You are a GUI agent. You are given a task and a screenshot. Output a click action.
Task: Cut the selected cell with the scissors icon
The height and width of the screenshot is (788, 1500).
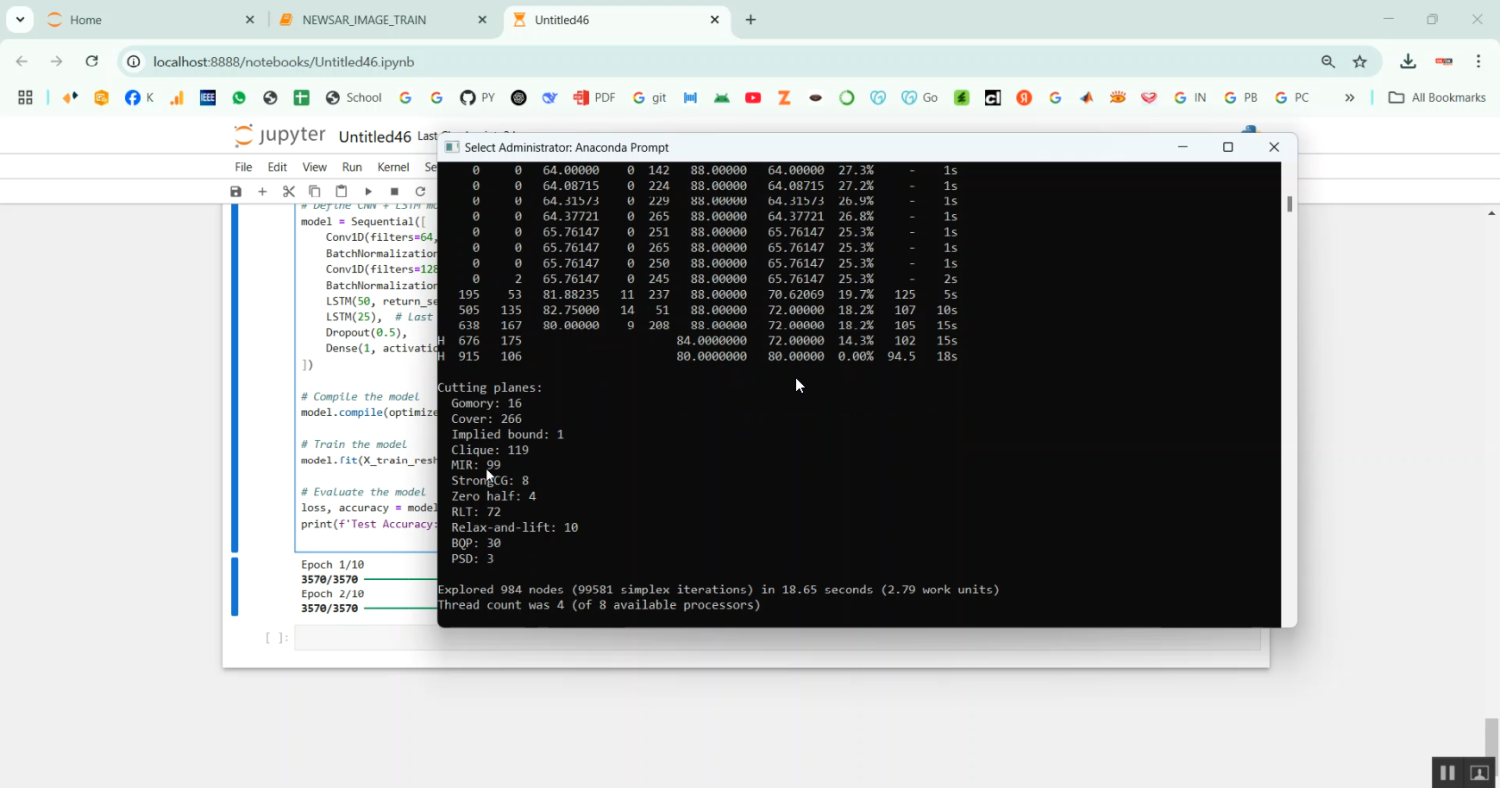point(289,191)
